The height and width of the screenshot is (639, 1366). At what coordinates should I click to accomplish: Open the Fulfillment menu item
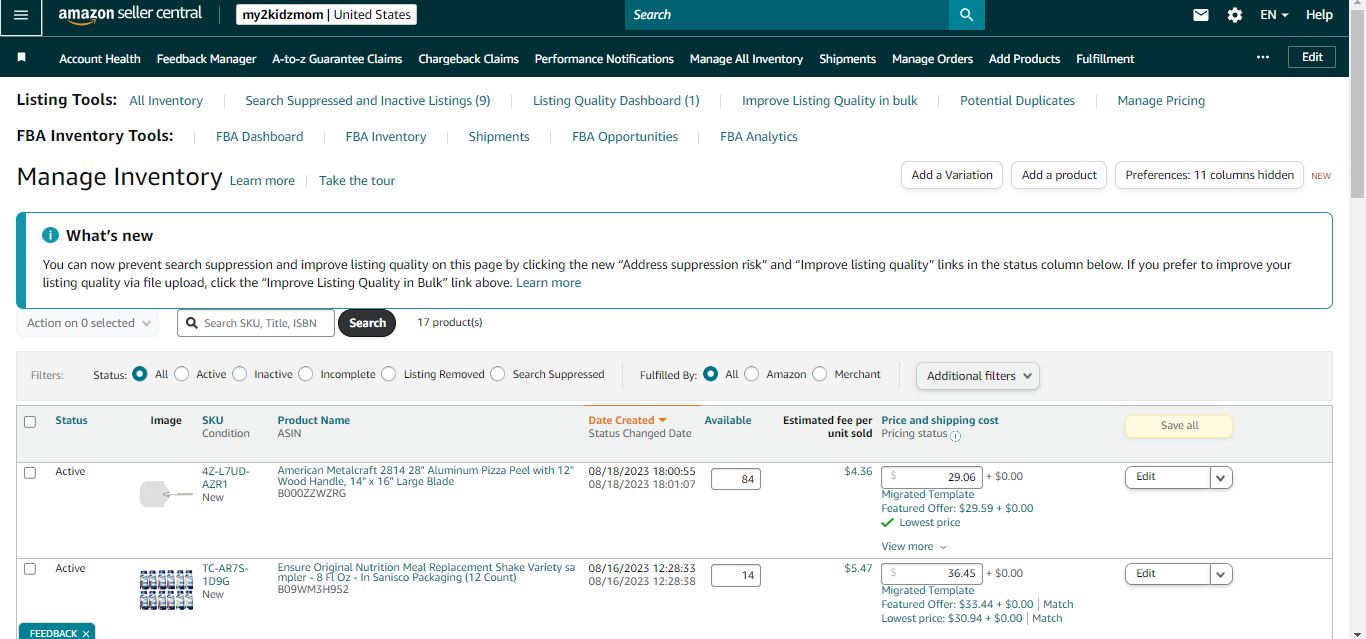click(x=1105, y=59)
